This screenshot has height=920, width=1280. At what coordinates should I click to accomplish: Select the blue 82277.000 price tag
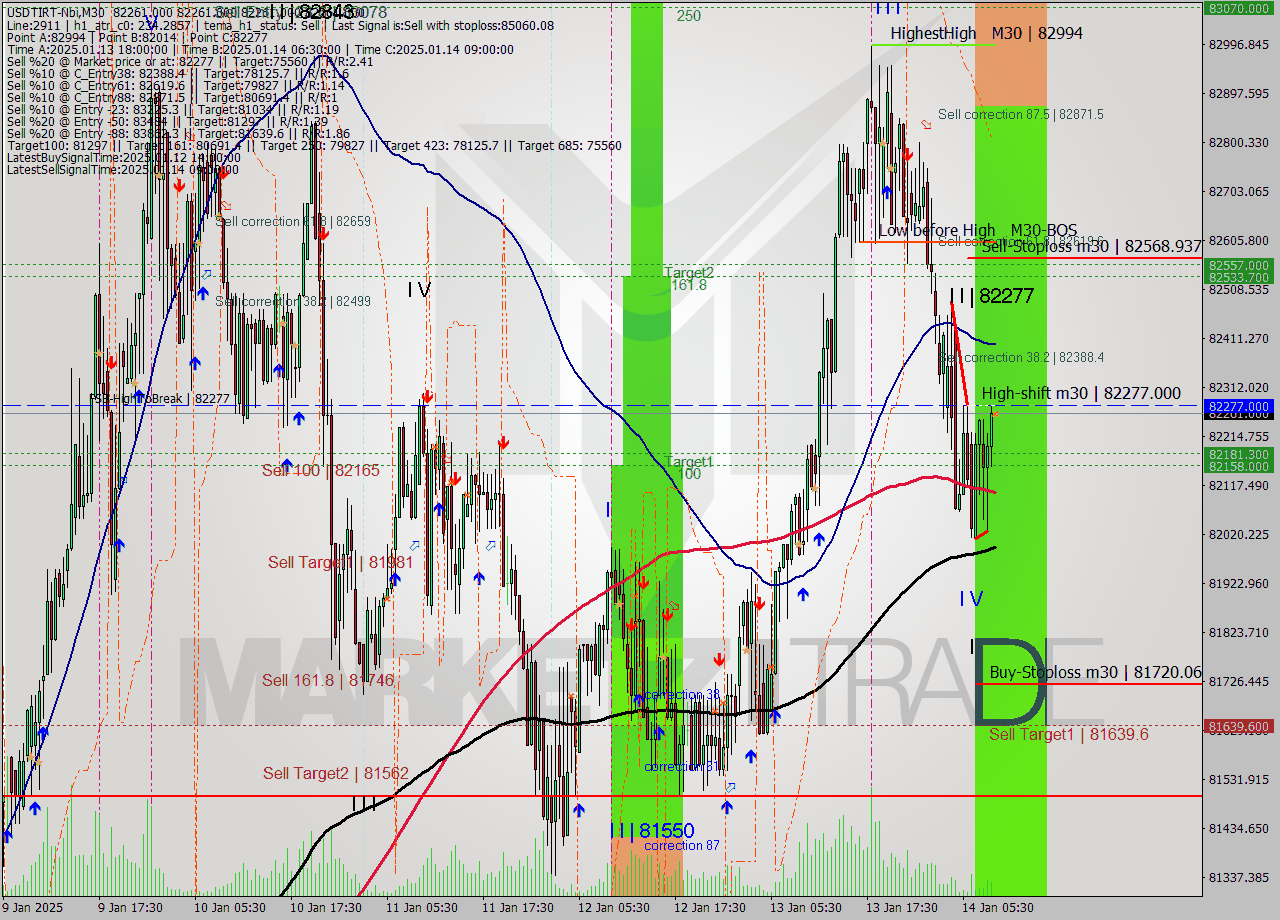(1240, 407)
